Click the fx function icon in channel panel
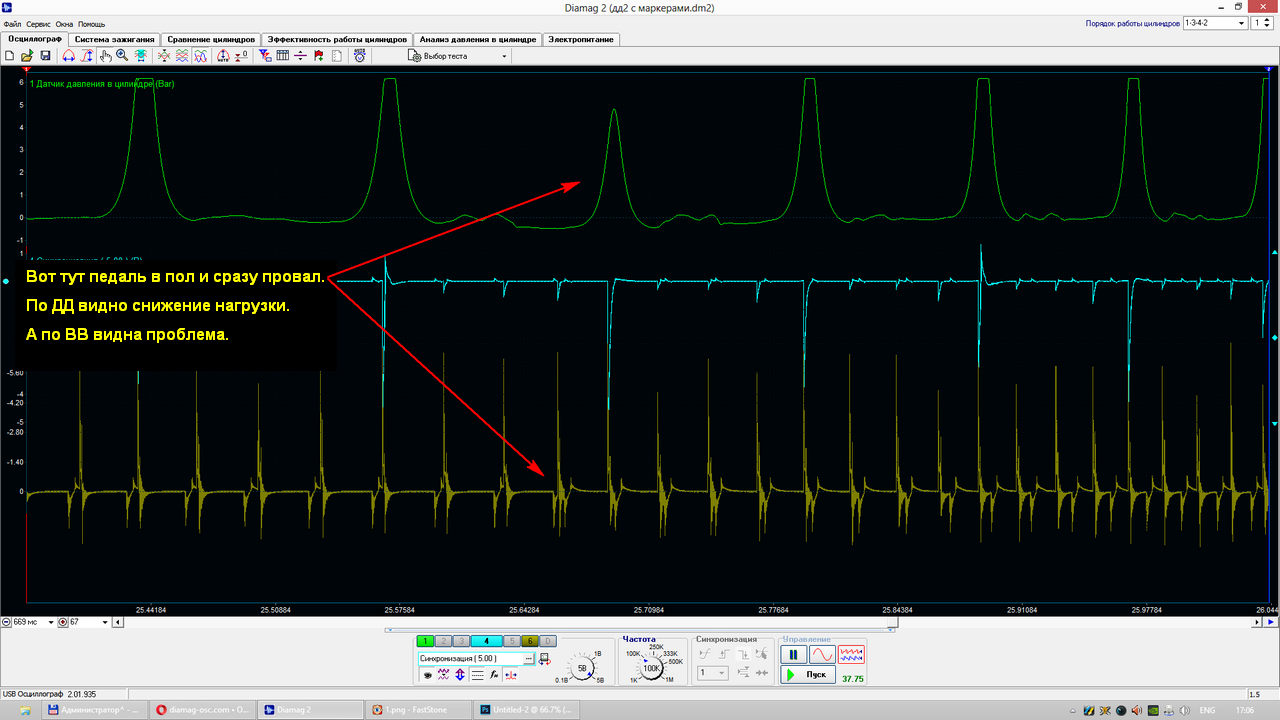1280x720 pixels. point(494,675)
